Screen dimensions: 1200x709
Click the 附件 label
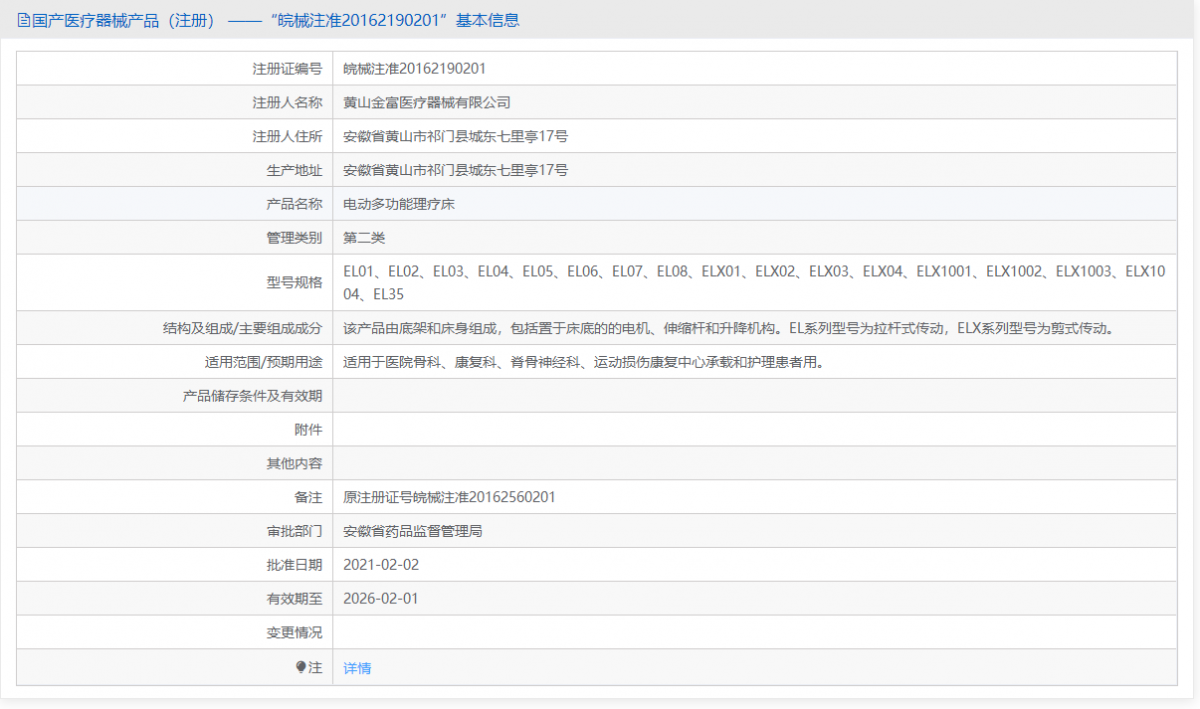tap(308, 430)
